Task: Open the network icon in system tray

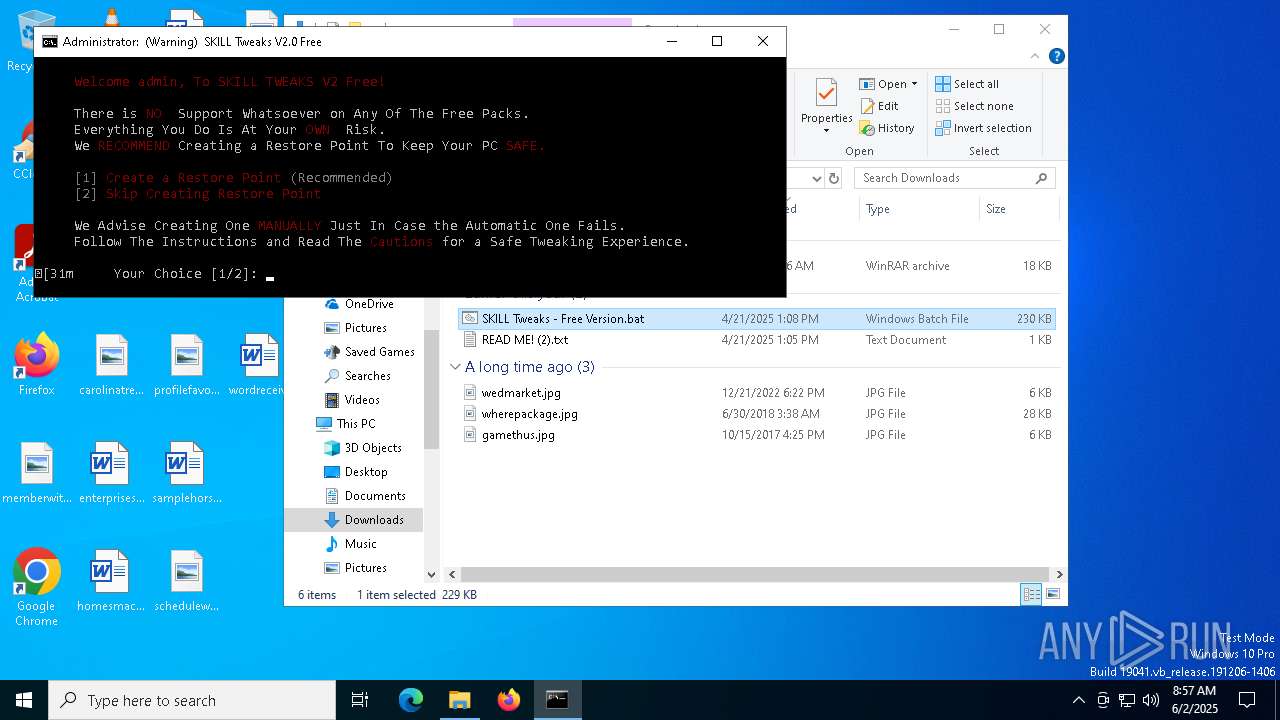Action: (x=1127, y=700)
